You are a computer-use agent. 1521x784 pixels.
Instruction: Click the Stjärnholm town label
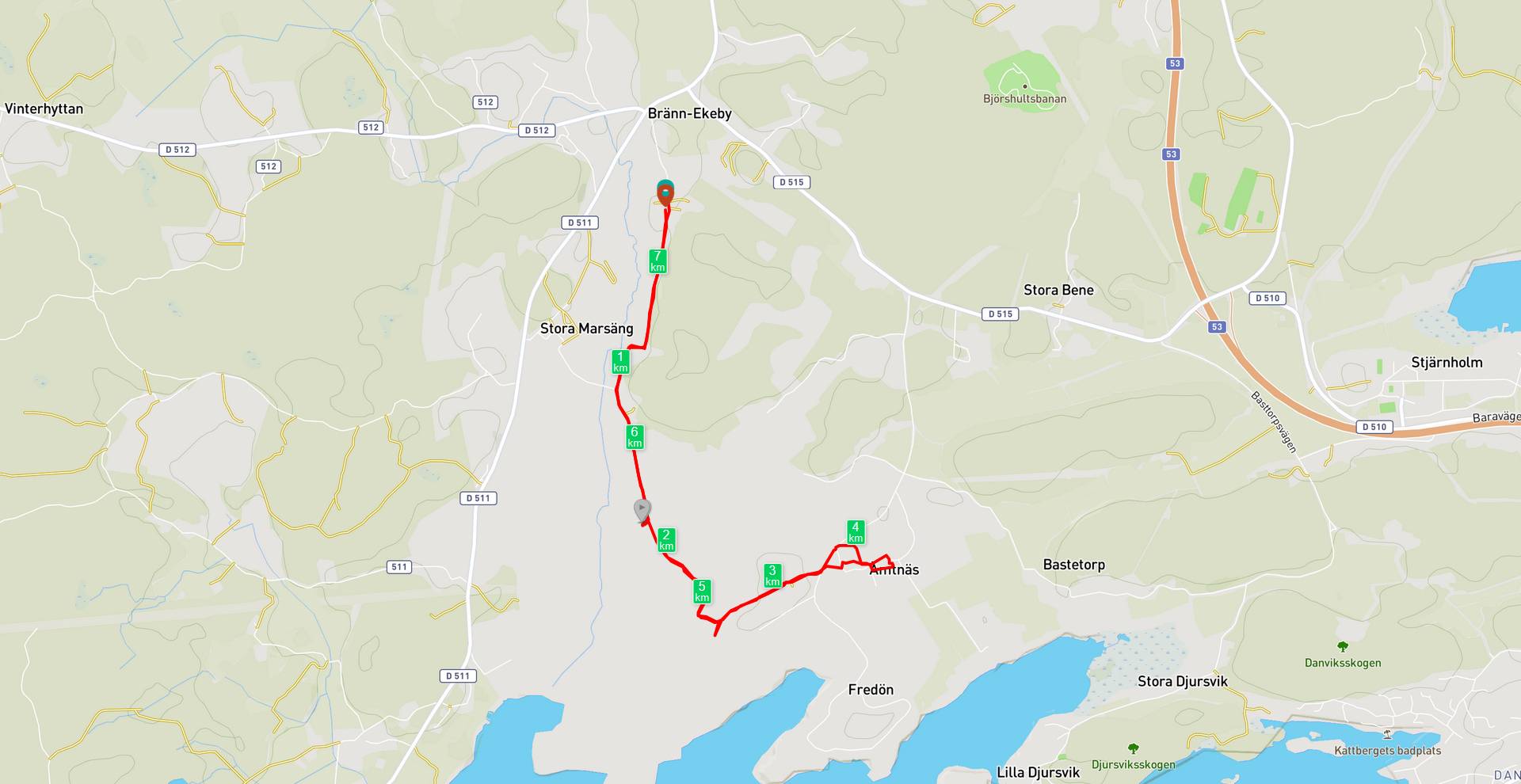[1447, 362]
